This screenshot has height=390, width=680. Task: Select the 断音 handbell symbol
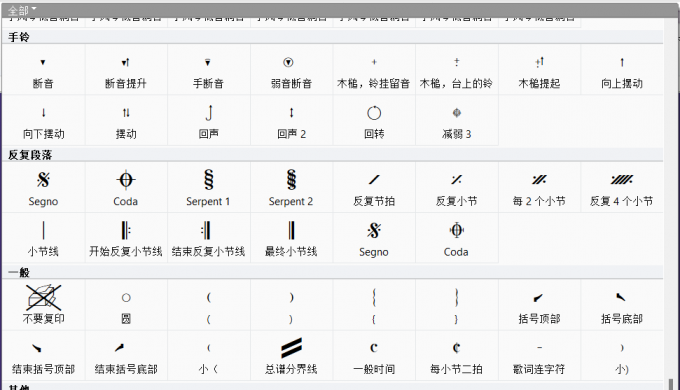(43, 70)
